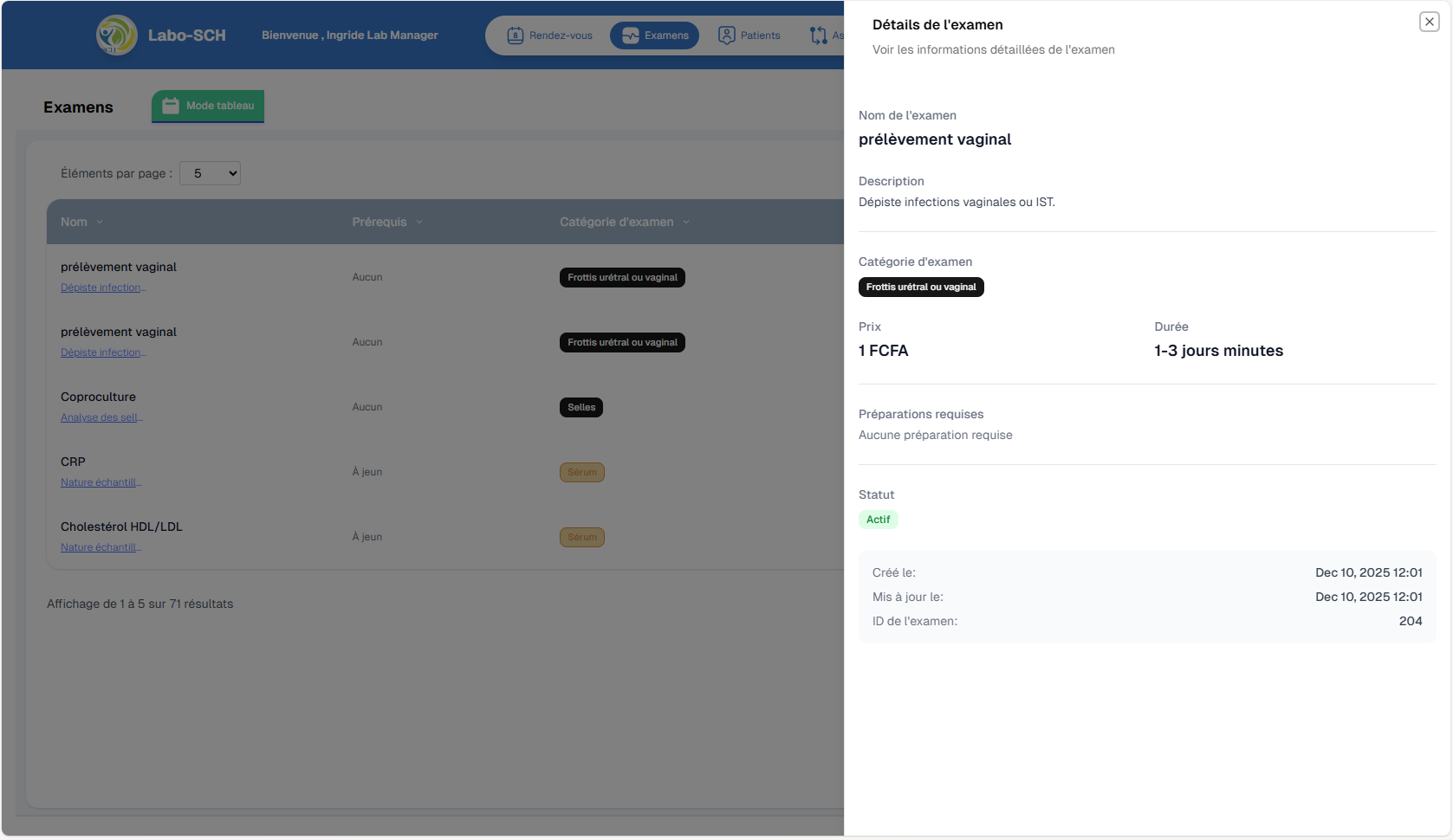1453x840 pixels.
Task: Click calendar icon in Mode tableau button
Action: pos(171,106)
